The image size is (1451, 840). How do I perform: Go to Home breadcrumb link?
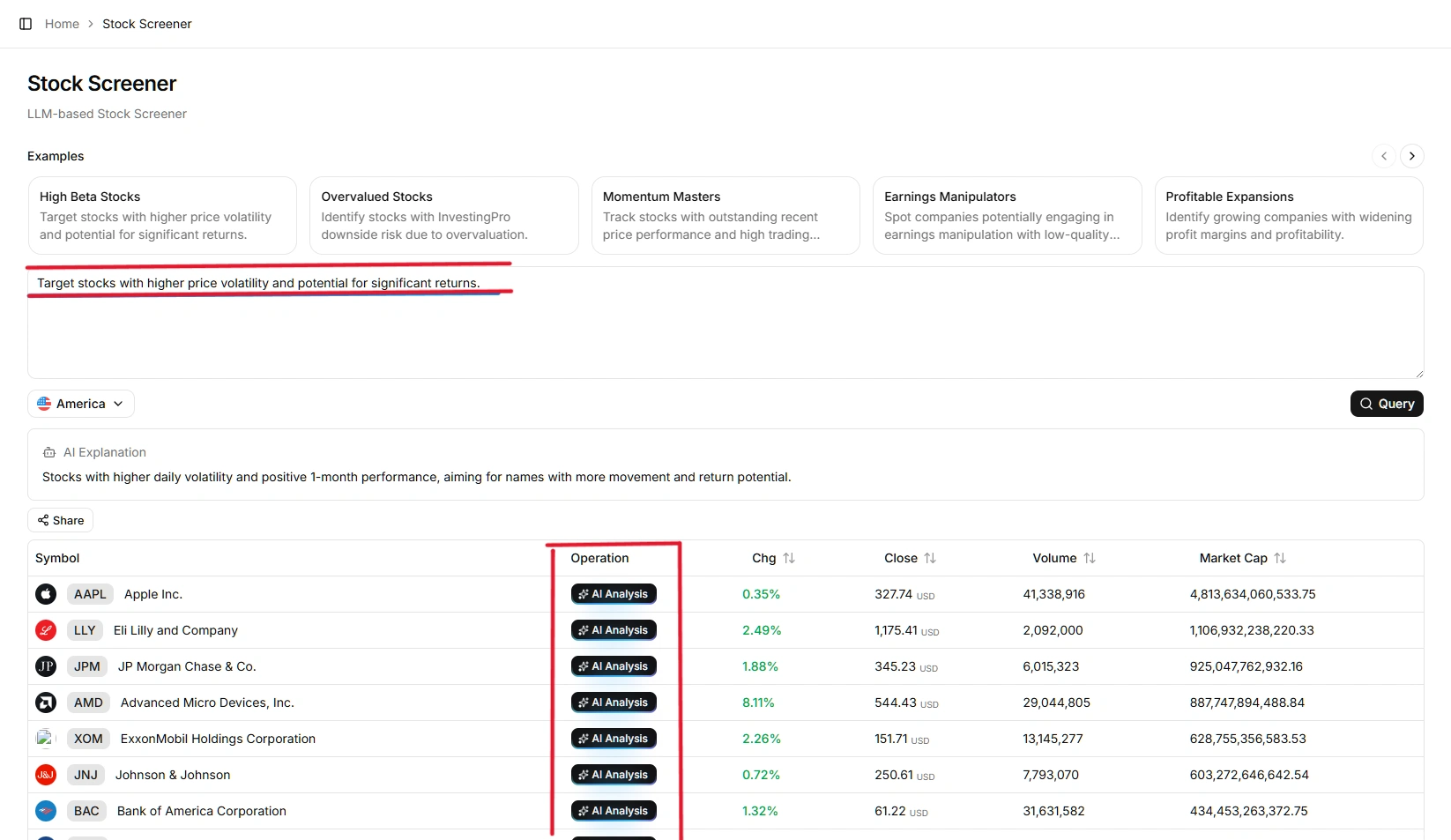click(62, 24)
